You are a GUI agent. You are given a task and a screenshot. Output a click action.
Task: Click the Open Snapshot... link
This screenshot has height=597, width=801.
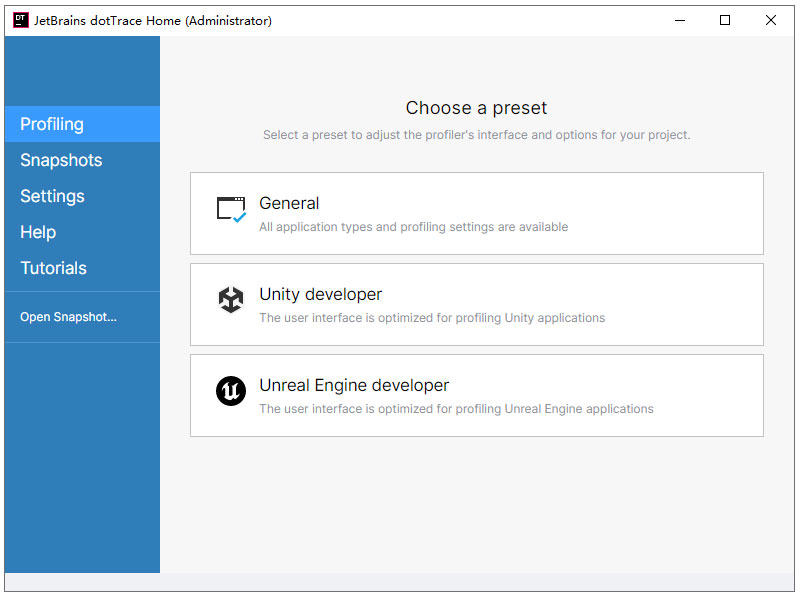tap(68, 317)
